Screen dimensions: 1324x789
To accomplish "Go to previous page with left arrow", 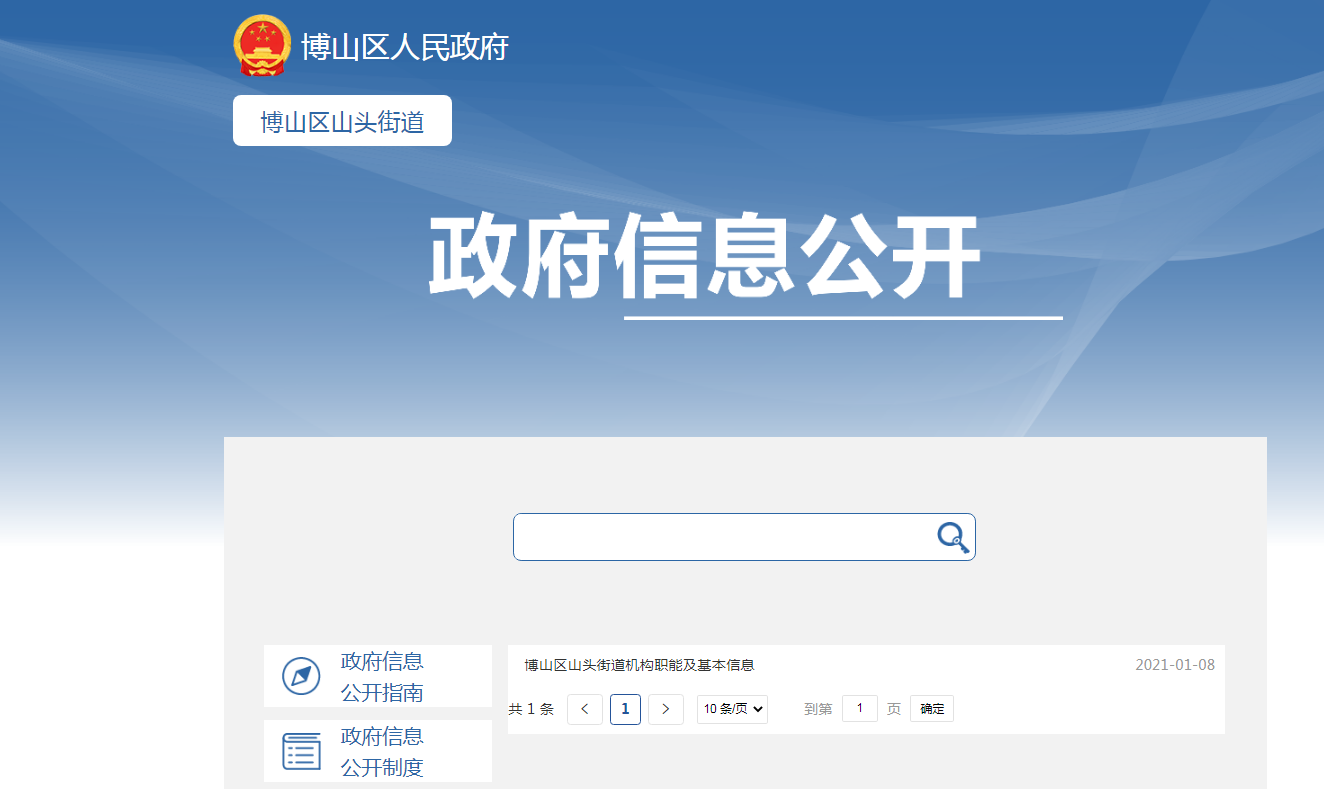I will (x=584, y=709).
